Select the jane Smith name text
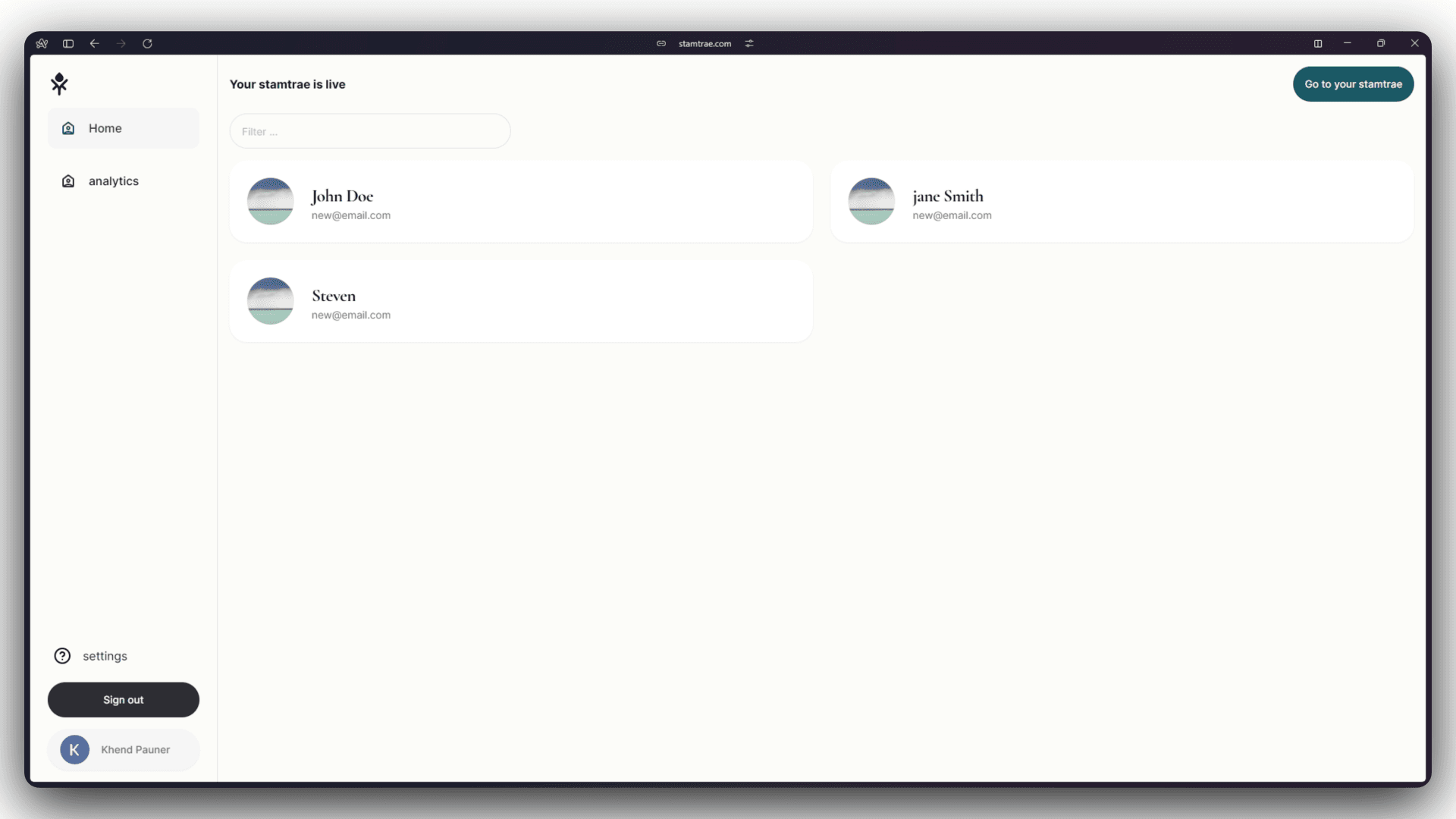Screen dimensions: 1456x819 click(948, 196)
